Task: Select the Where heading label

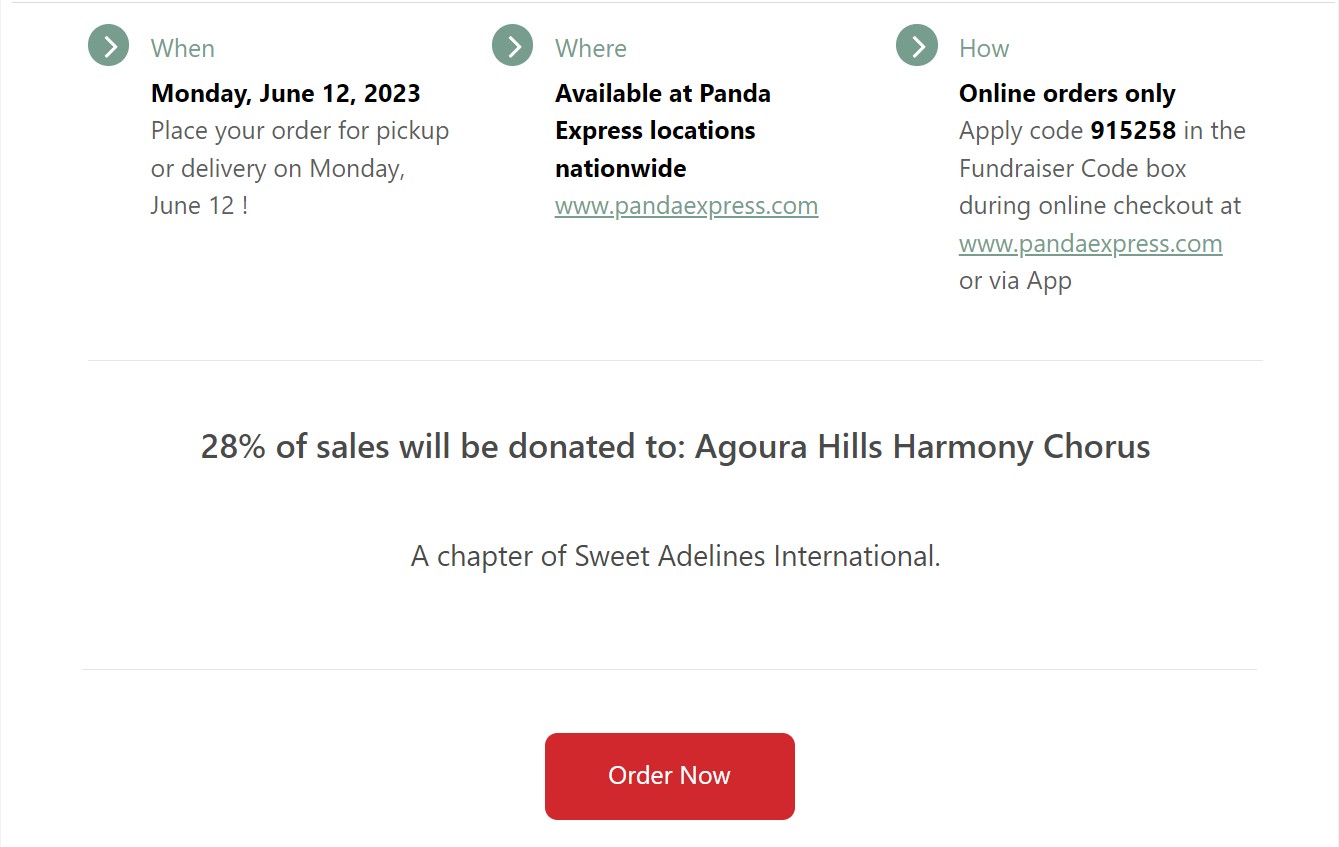Action: [x=591, y=48]
